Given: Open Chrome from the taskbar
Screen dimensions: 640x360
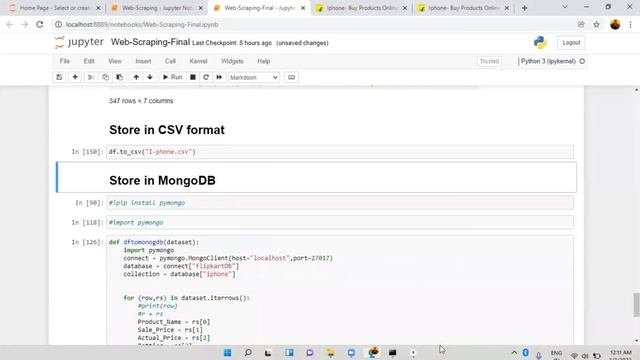Looking at the screenshot, I should 372,353.
